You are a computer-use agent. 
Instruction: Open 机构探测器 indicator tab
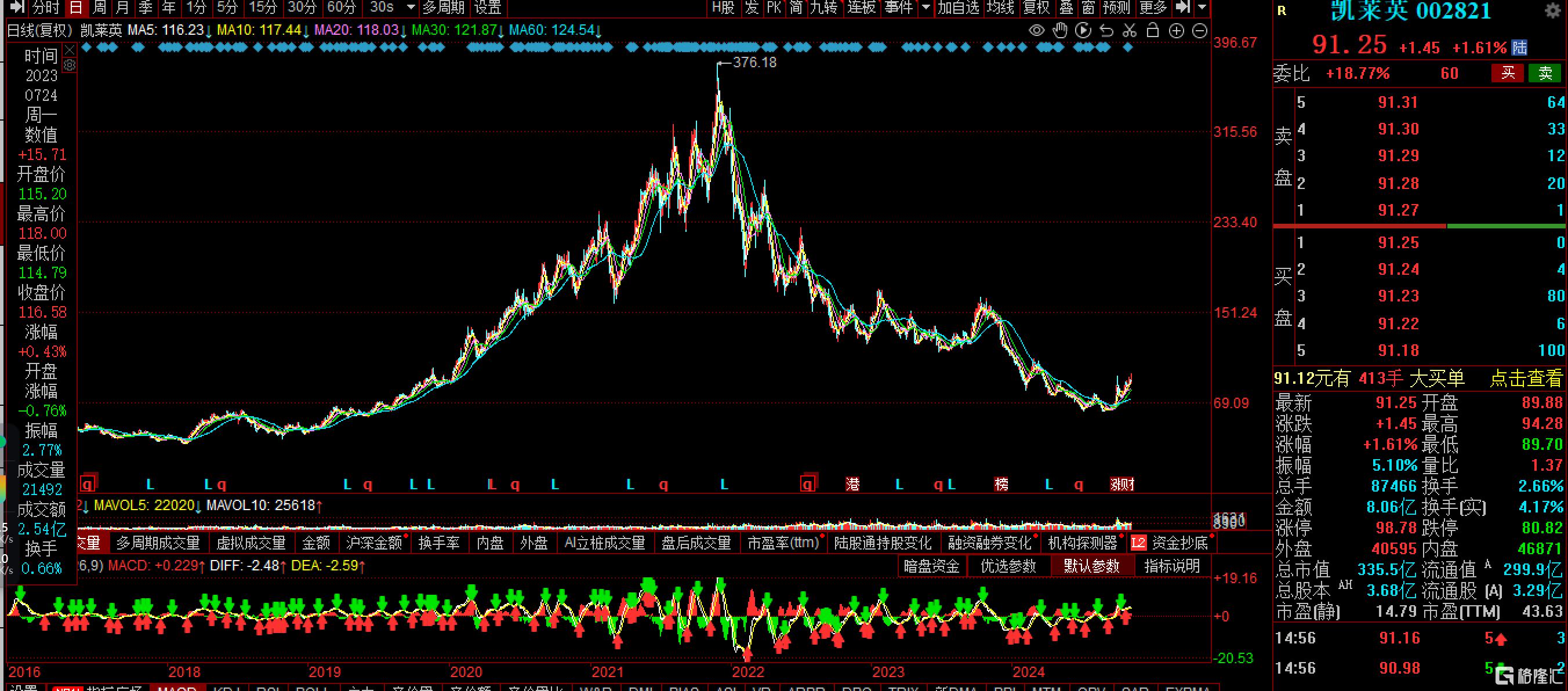point(1083,543)
